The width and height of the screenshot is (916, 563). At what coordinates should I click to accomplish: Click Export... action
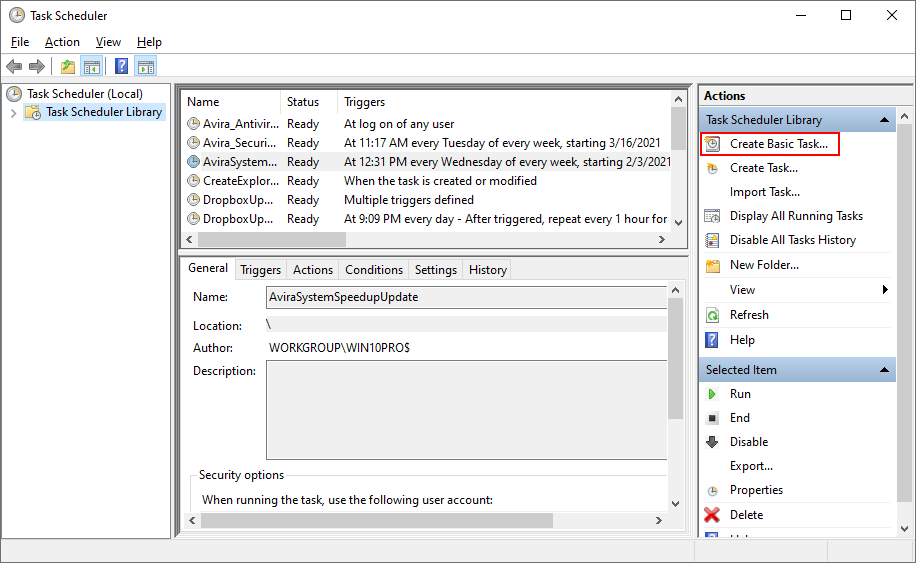[751, 466]
